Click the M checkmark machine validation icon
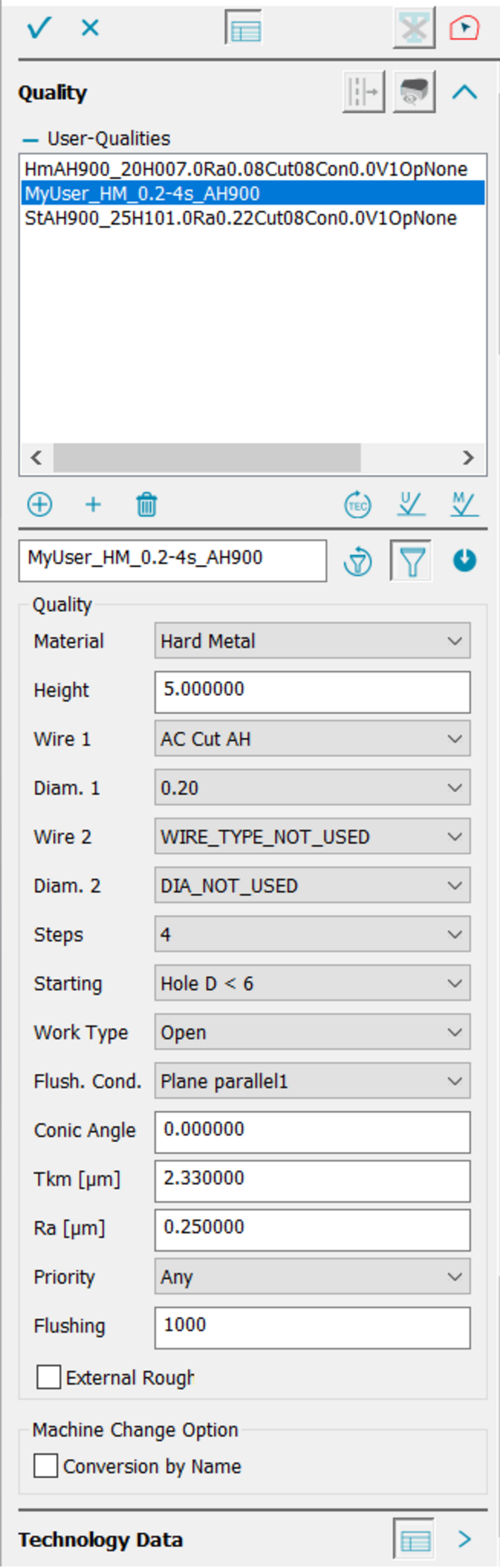This screenshot has width=500, height=1568. (463, 504)
